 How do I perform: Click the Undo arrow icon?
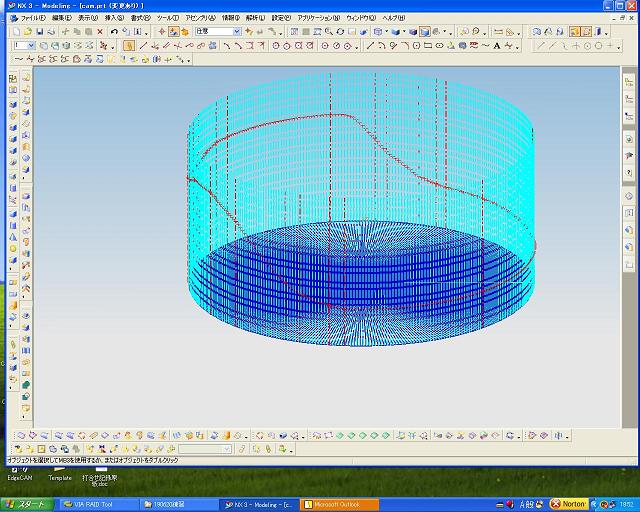point(114,32)
